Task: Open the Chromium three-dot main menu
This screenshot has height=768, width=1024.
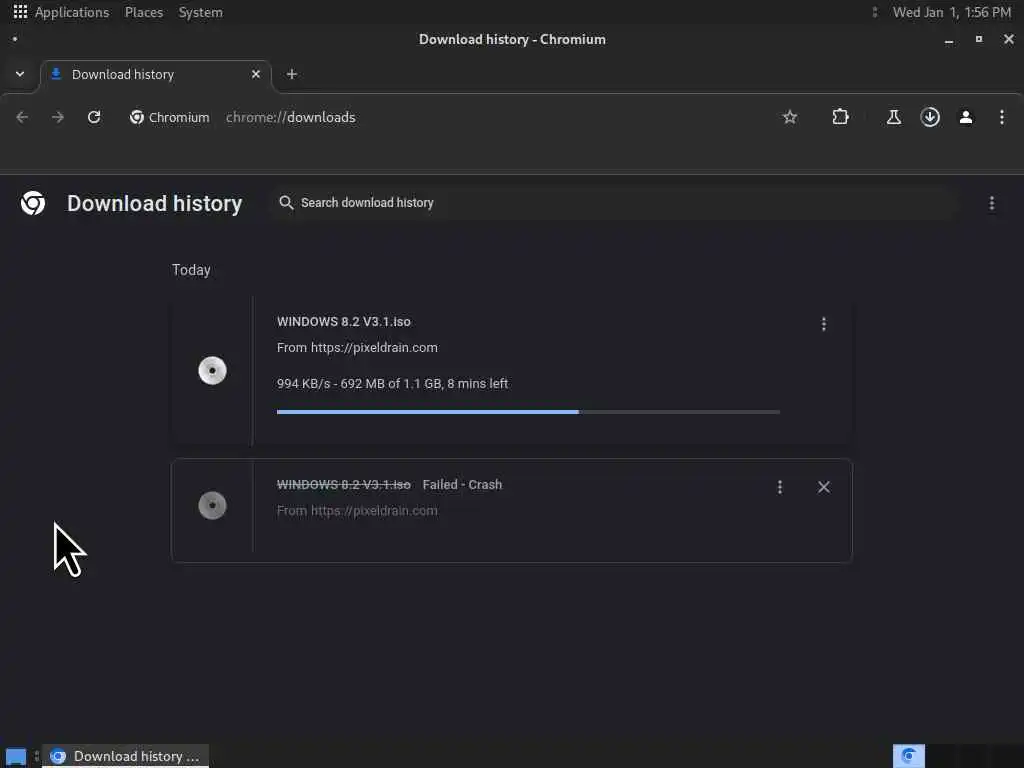Action: pyautogui.click(x=1002, y=118)
